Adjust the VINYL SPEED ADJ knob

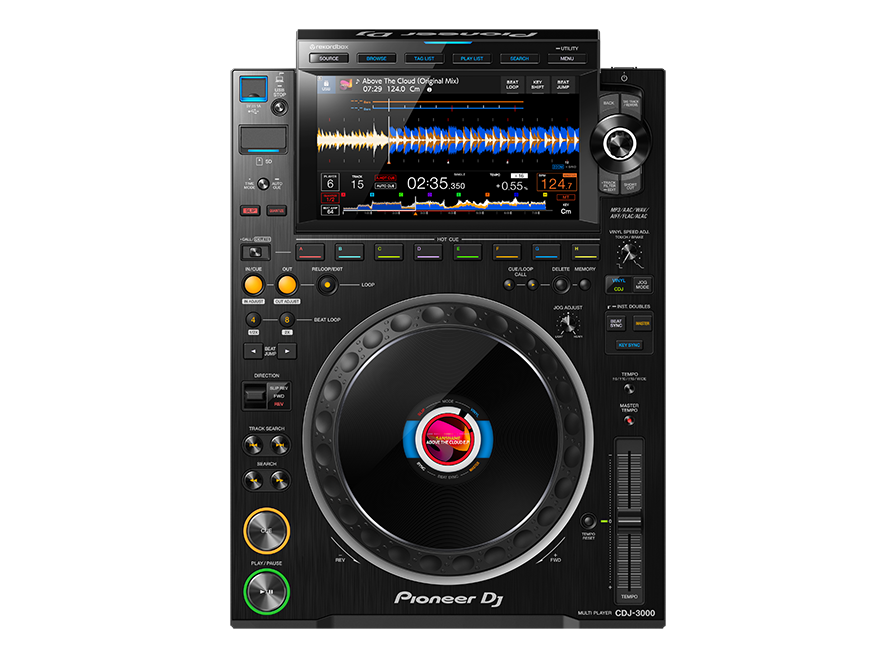[630, 253]
